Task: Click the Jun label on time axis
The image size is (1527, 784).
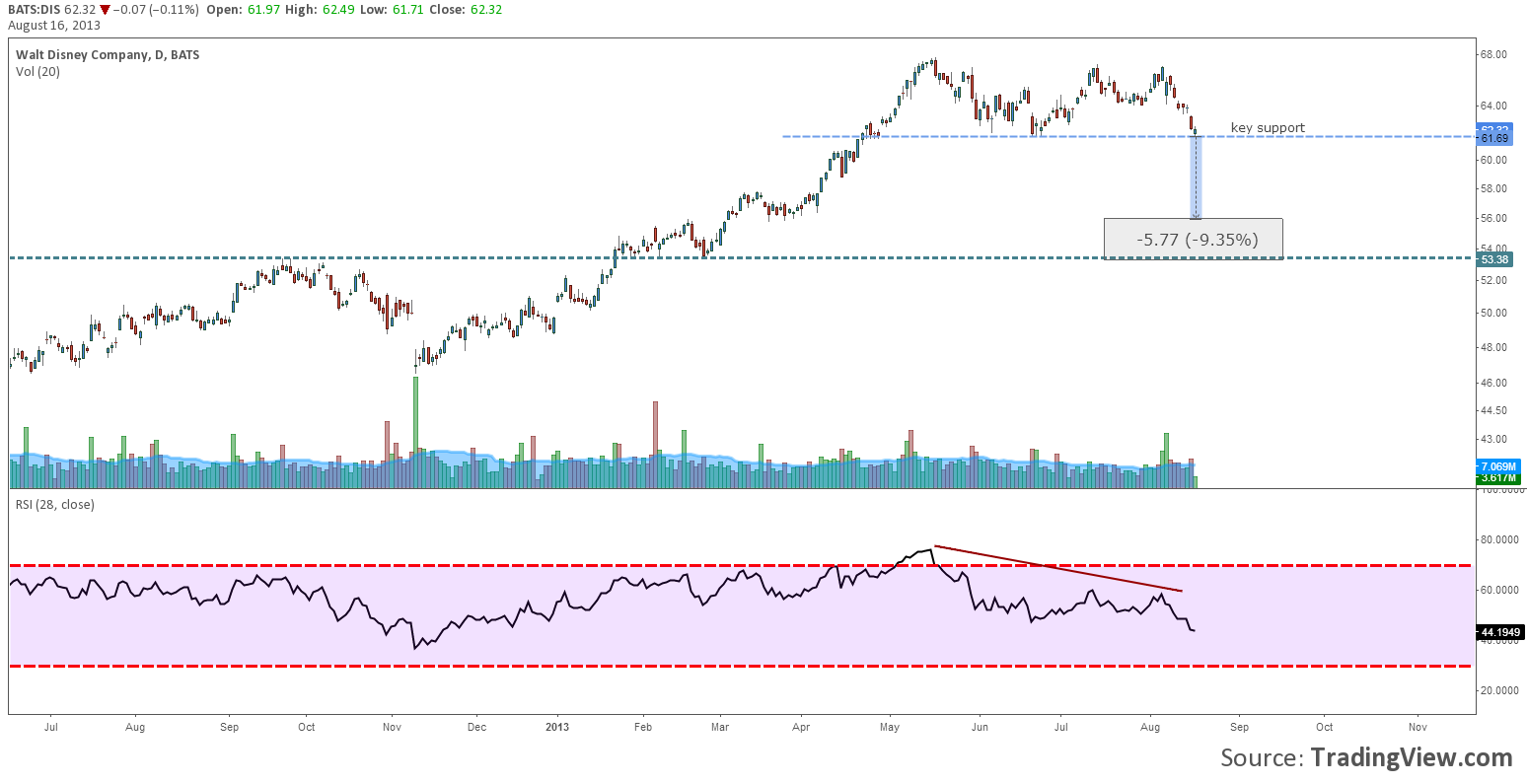Action: (x=979, y=727)
